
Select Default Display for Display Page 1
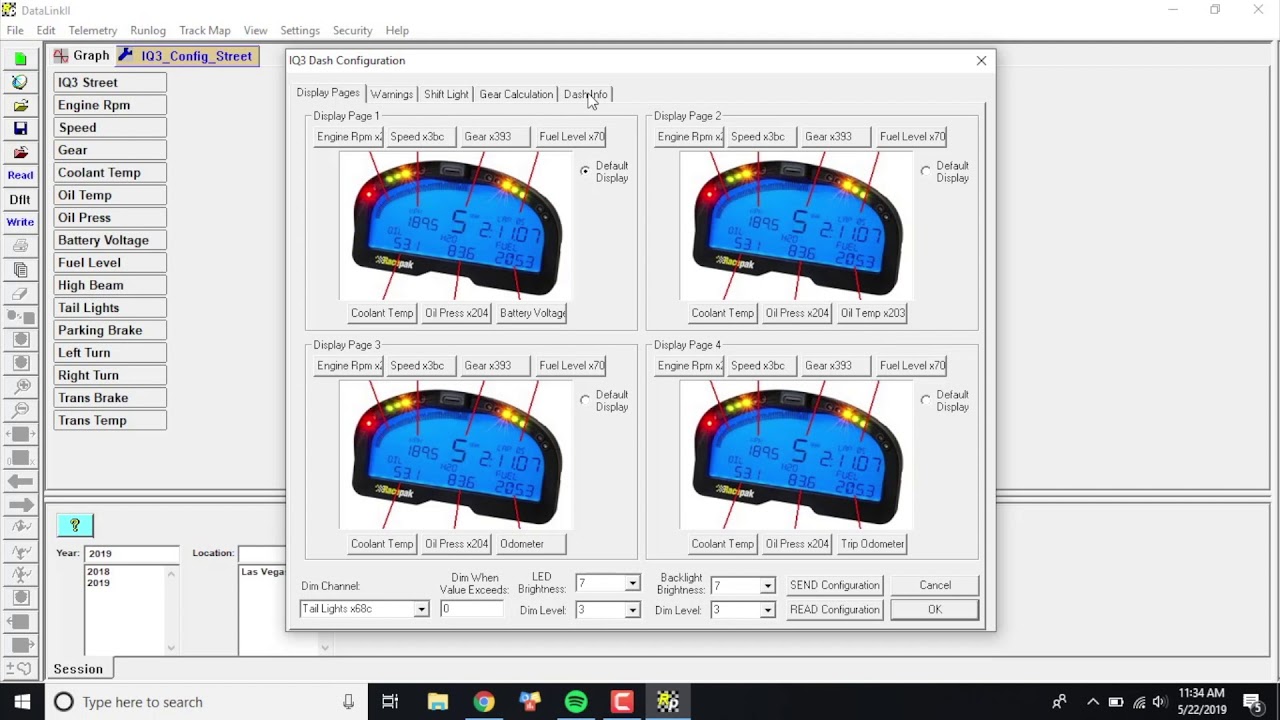pos(585,171)
